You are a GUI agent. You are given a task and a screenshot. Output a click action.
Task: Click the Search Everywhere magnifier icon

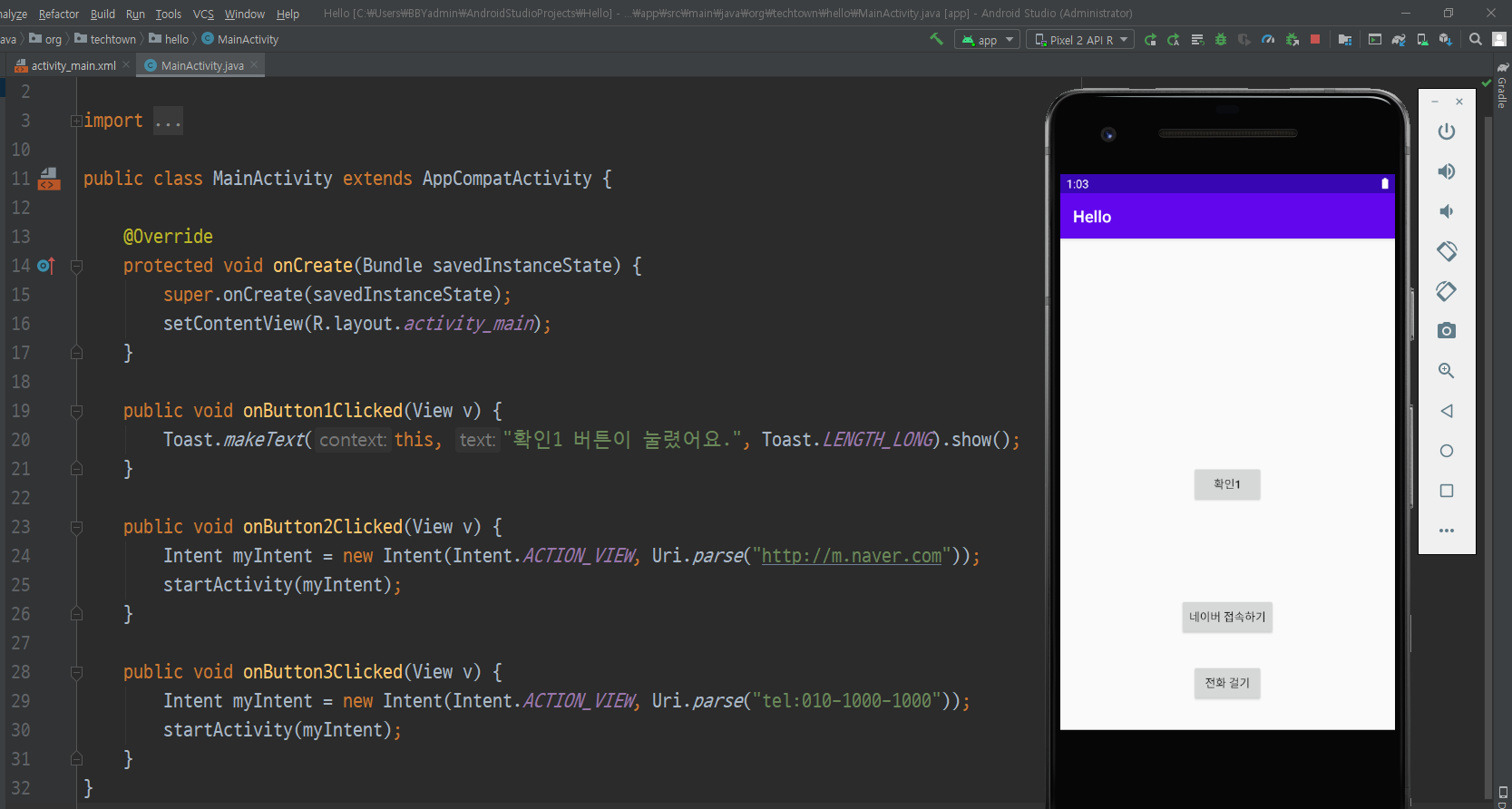point(1476,40)
